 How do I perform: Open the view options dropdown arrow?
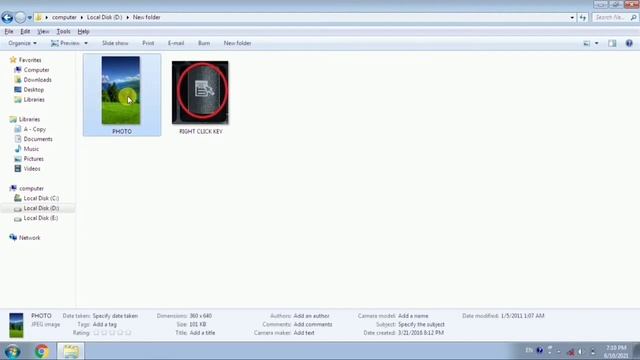(596, 43)
